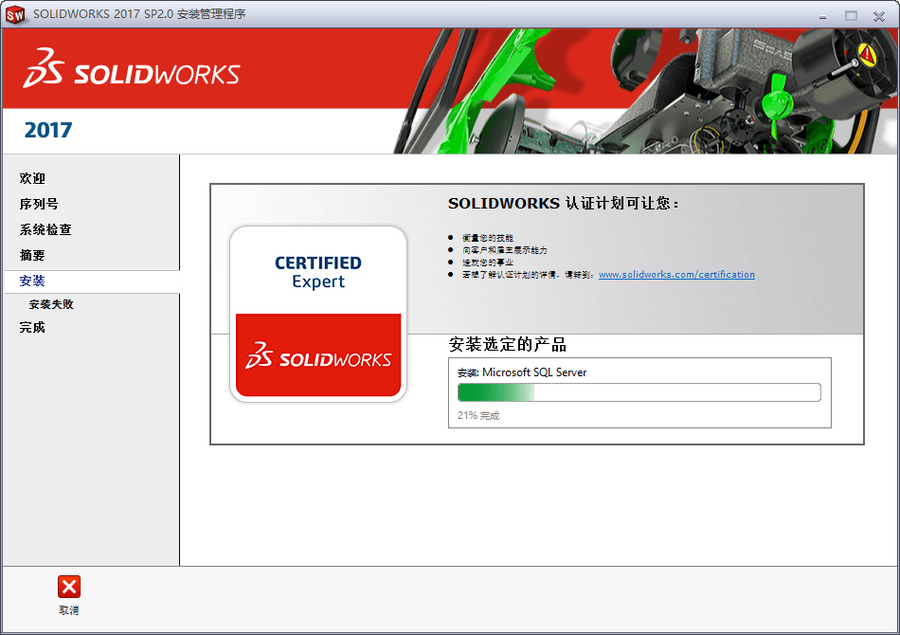The width and height of the screenshot is (900, 635).
Task: Select the 欢迎 step in sidebar
Action: tap(32, 179)
